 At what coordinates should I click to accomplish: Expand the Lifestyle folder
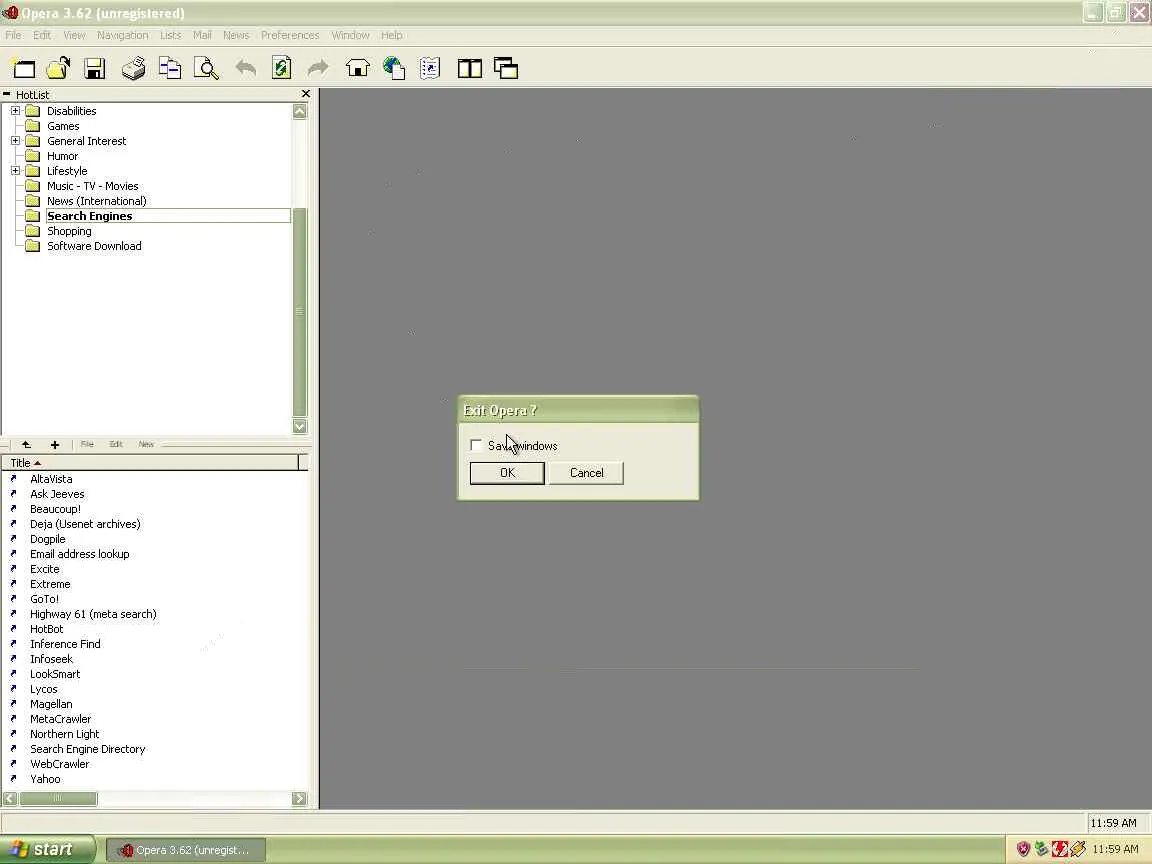point(15,171)
